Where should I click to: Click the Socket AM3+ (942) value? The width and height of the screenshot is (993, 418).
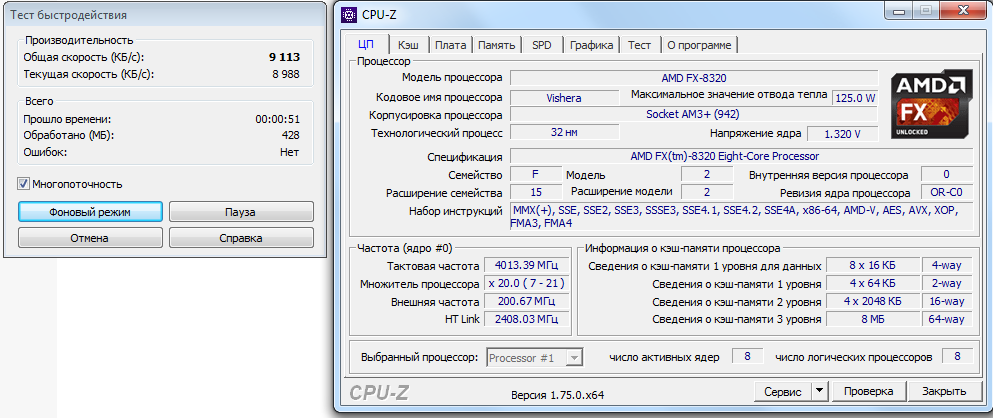click(694, 115)
